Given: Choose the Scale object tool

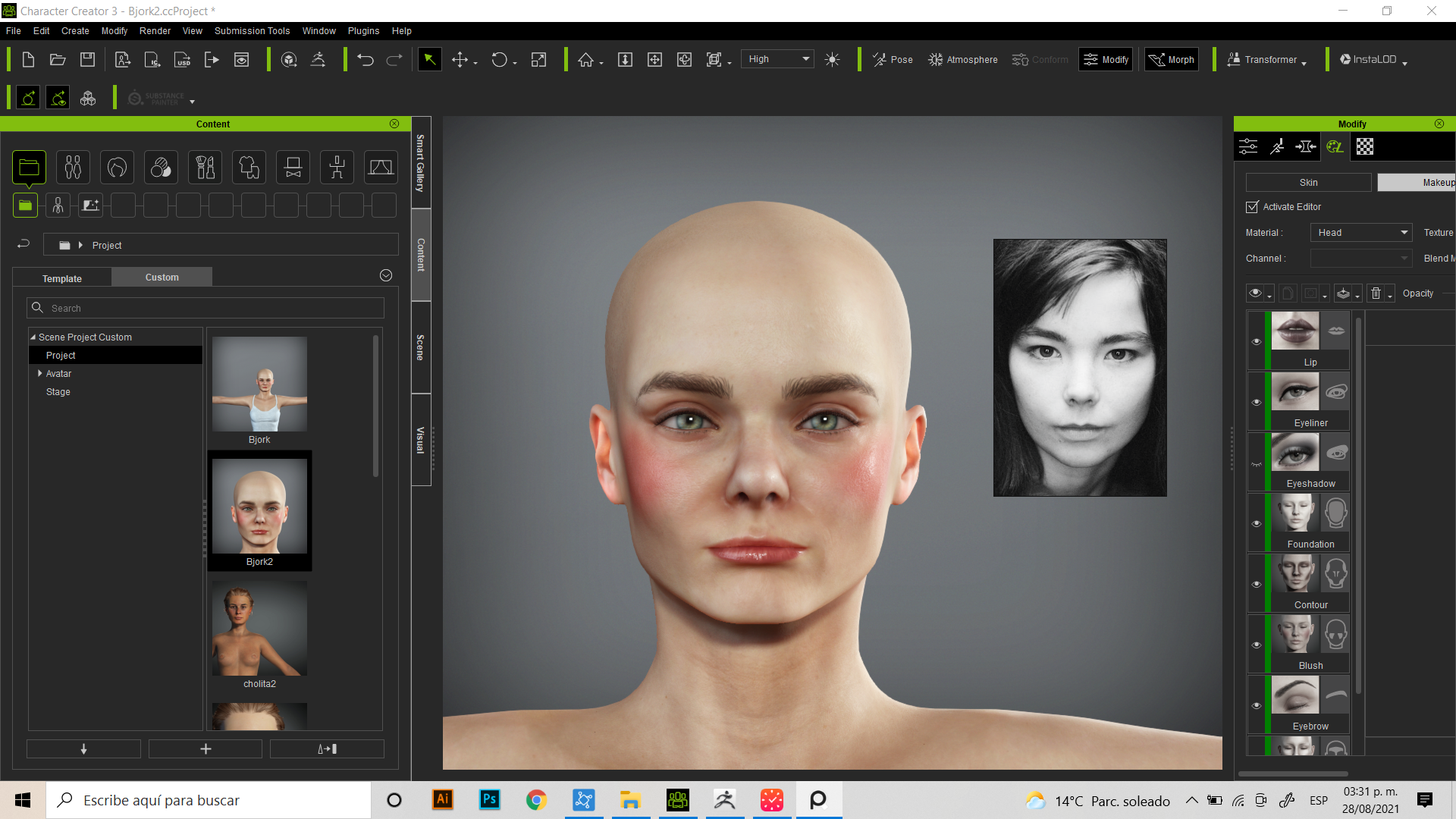Looking at the screenshot, I should click(x=538, y=60).
